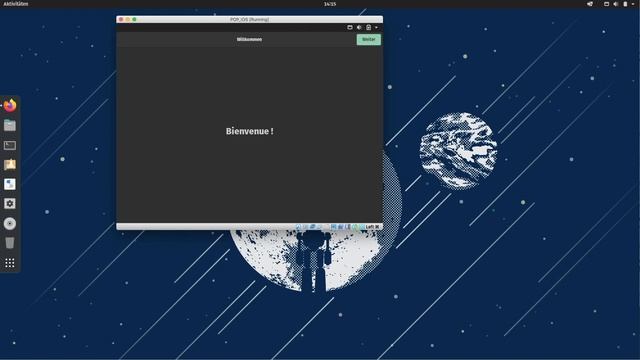Click host battery icon in top bar
640x360 pixels.
click(x=625, y=4)
